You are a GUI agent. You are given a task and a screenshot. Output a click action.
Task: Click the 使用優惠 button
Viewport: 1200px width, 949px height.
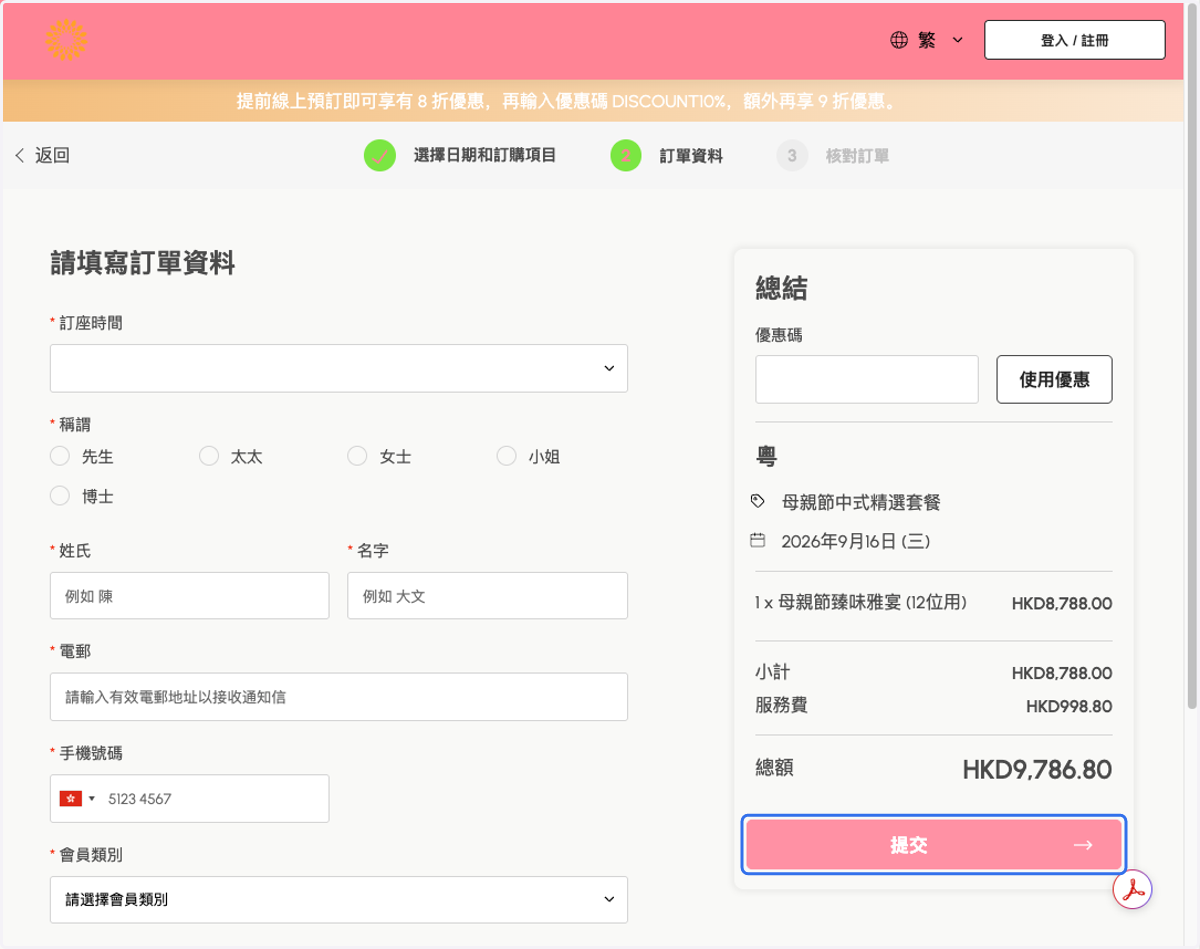pyautogui.click(x=1054, y=379)
